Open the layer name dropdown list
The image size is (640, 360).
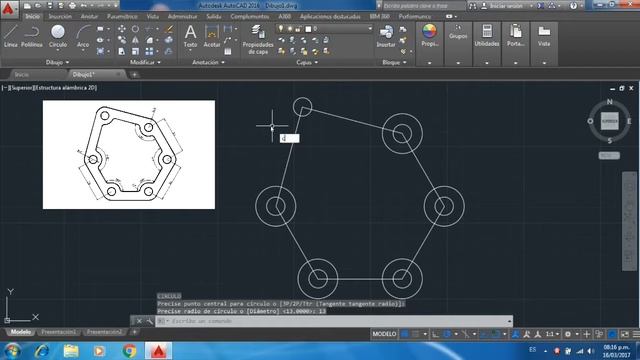click(370, 29)
